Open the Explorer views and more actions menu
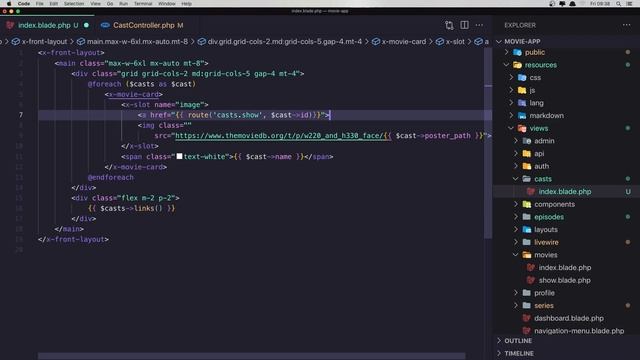The height and width of the screenshot is (360, 640). 627,25
